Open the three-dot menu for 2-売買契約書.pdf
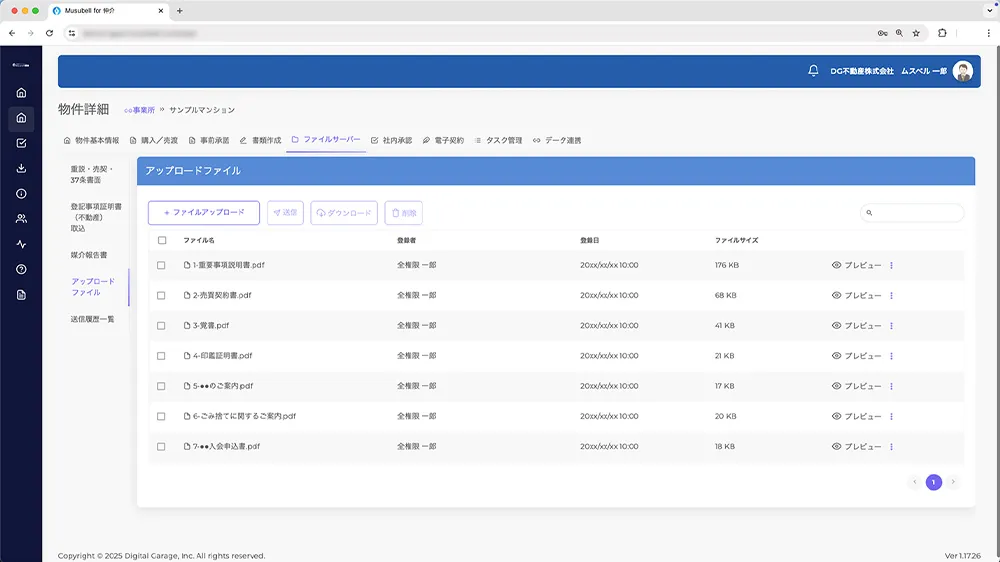 [x=891, y=296]
